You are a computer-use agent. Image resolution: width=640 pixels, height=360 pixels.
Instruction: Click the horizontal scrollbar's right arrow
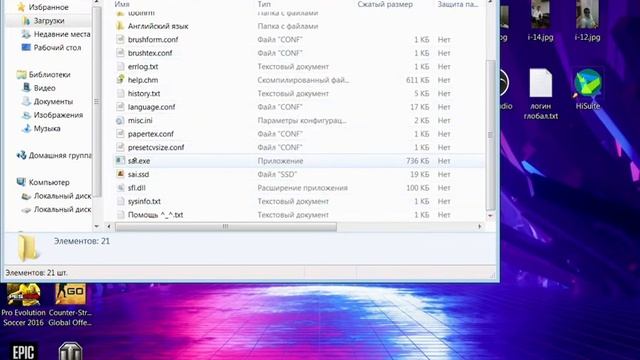tap(480, 227)
